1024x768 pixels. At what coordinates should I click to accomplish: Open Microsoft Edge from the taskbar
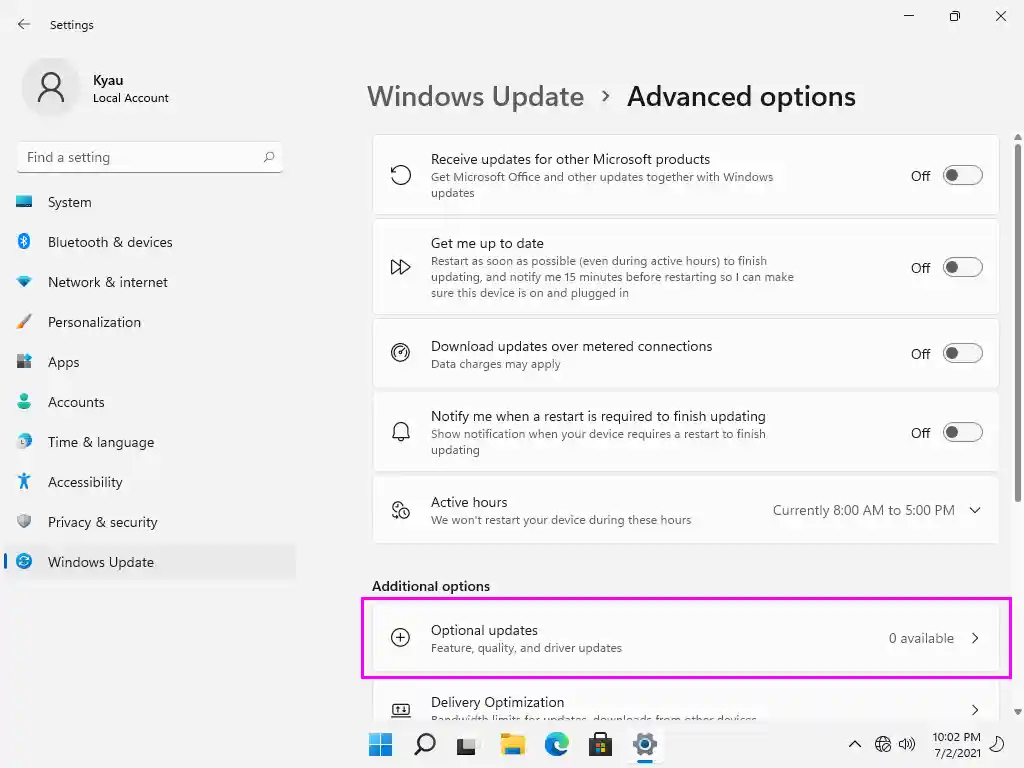(x=556, y=744)
